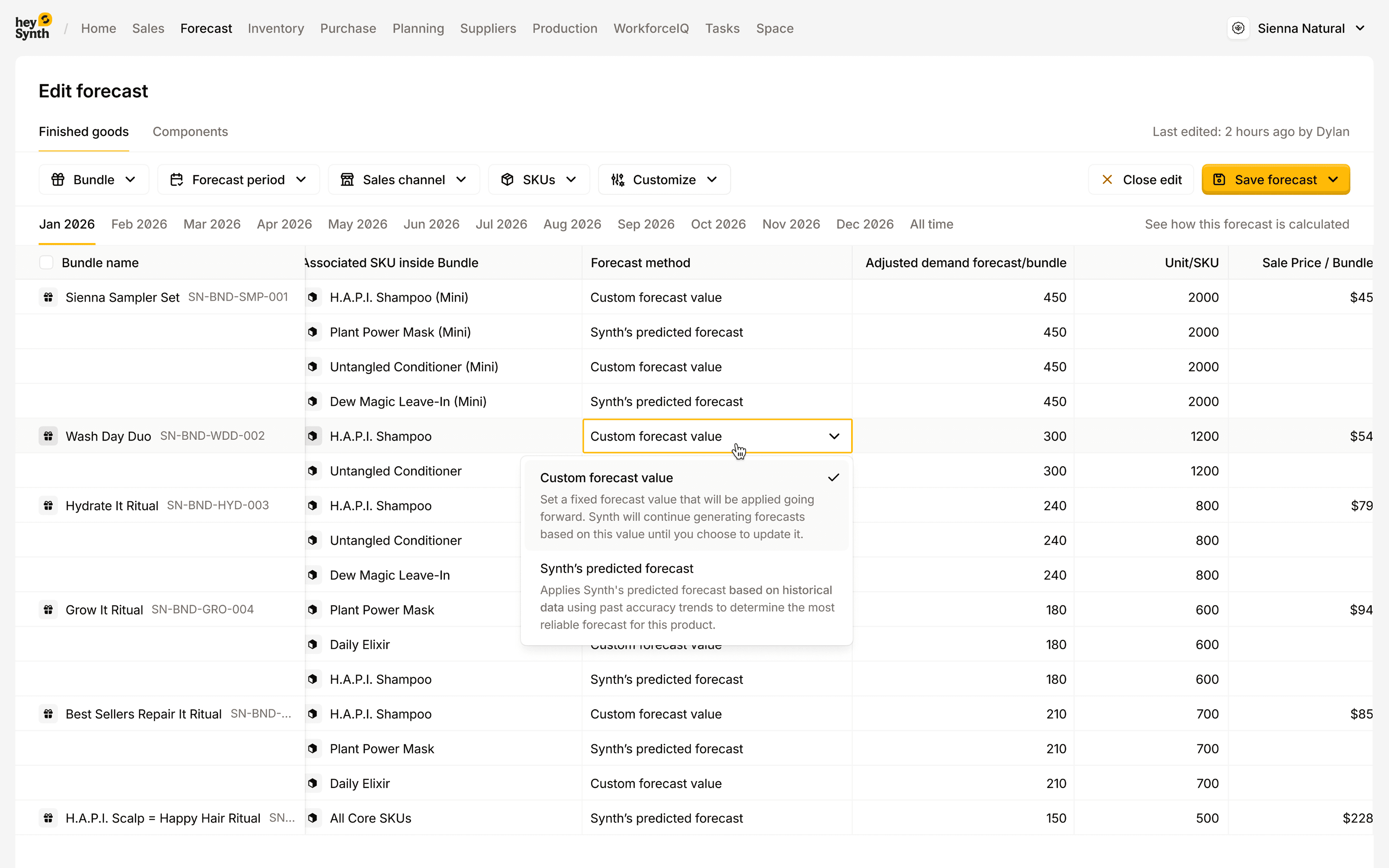Viewport: 1389px width, 868px height.
Task: Navigate to Inventory in the top menu
Action: pos(276,28)
